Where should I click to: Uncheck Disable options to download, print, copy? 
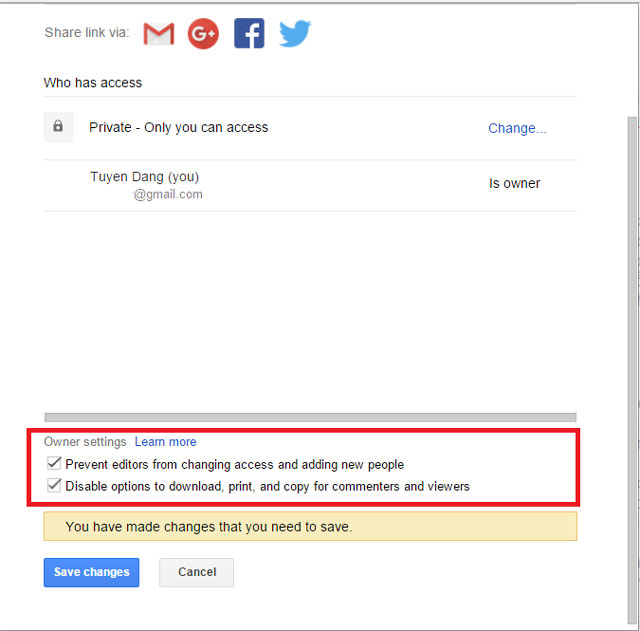(54, 486)
